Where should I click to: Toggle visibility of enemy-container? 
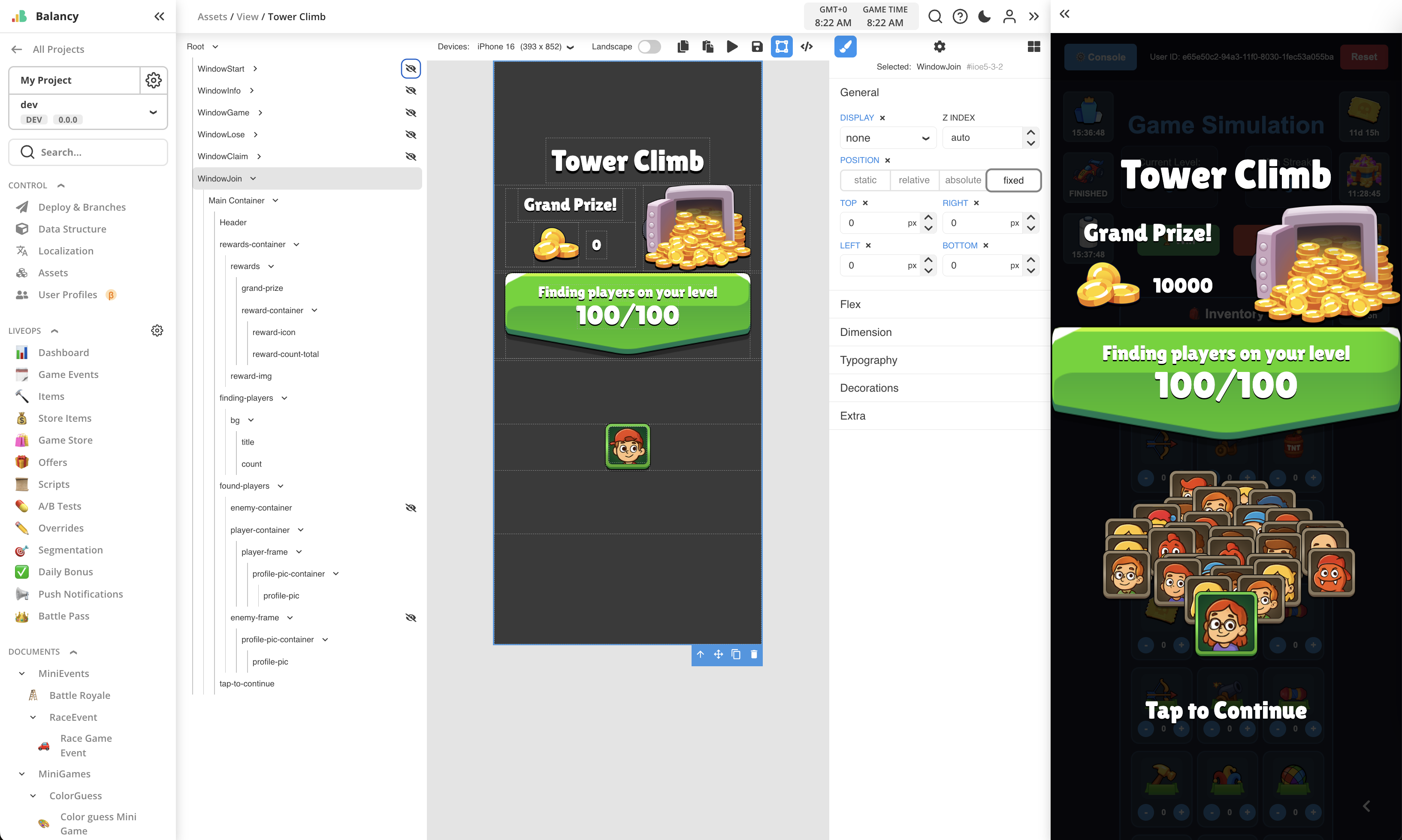coord(411,508)
